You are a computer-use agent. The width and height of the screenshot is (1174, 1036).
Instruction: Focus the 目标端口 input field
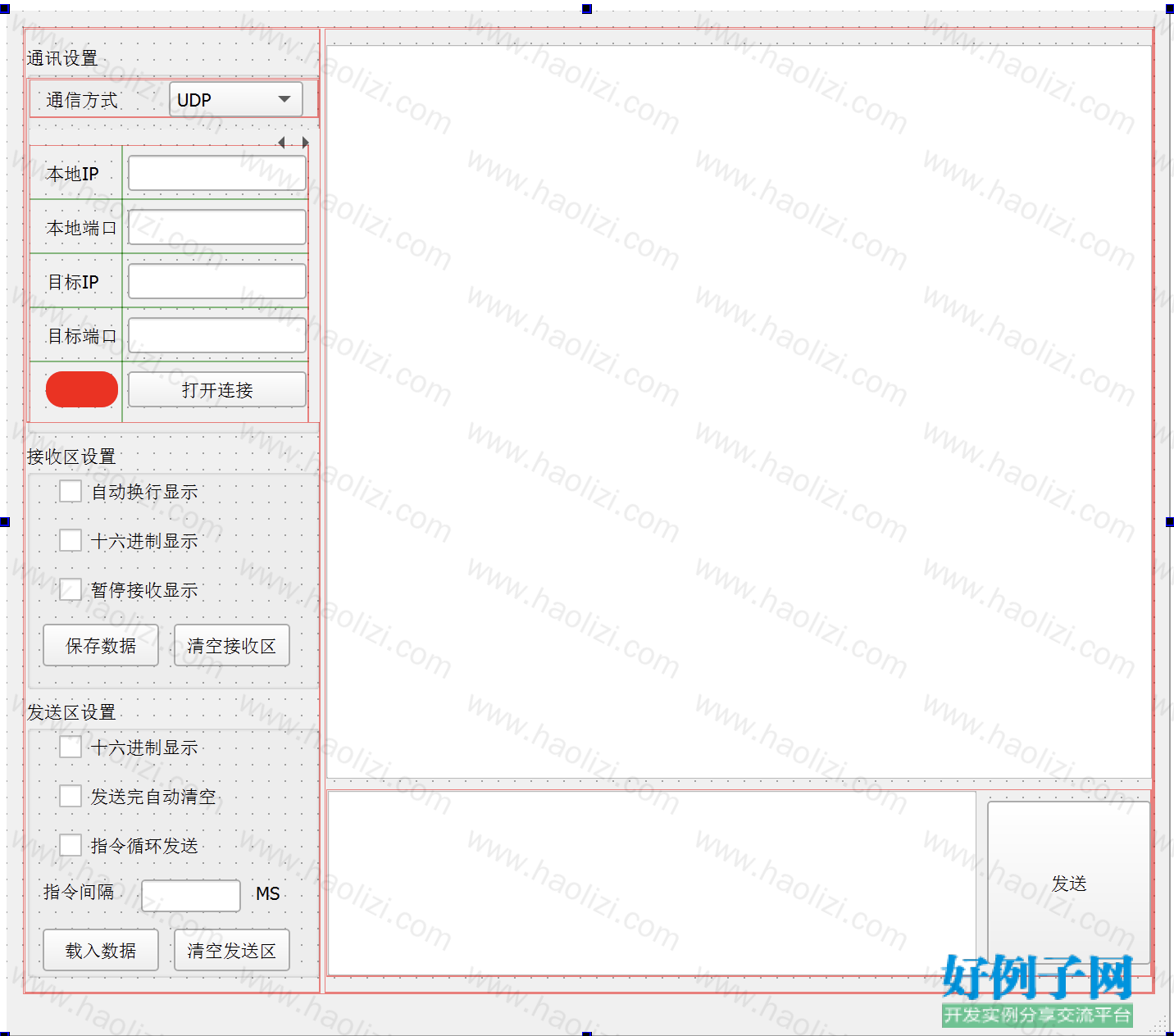217,335
